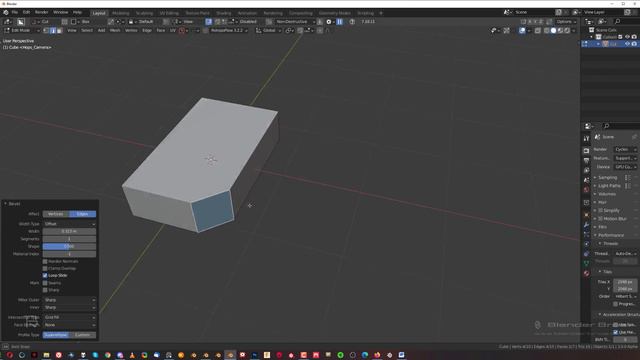Open the Edit Mode selector dropdown
The width and height of the screenshot is (640, 360).
click(22, 31)
